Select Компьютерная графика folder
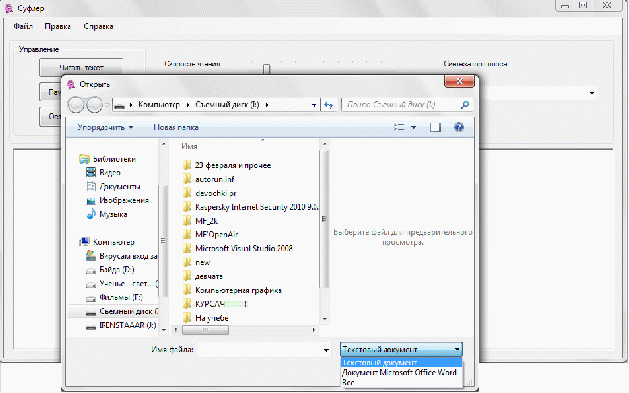This screenshot has width=629, height=393. (x=232, y=290)
